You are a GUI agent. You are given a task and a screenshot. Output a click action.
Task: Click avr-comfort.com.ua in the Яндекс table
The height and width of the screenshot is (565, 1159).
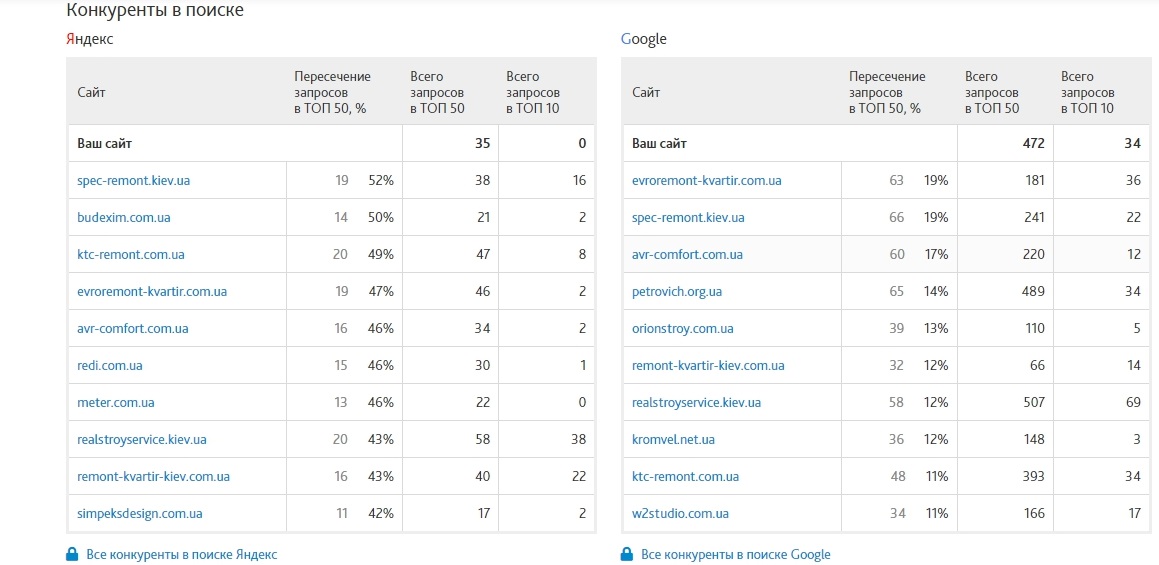click(x=132, y=329)
